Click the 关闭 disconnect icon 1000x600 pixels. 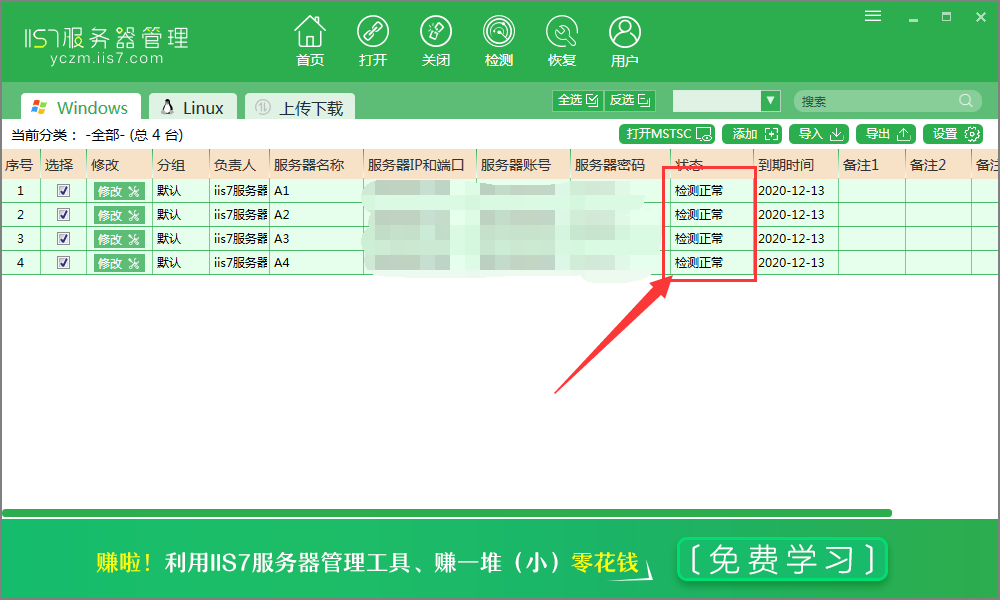(x=436, y=41)
